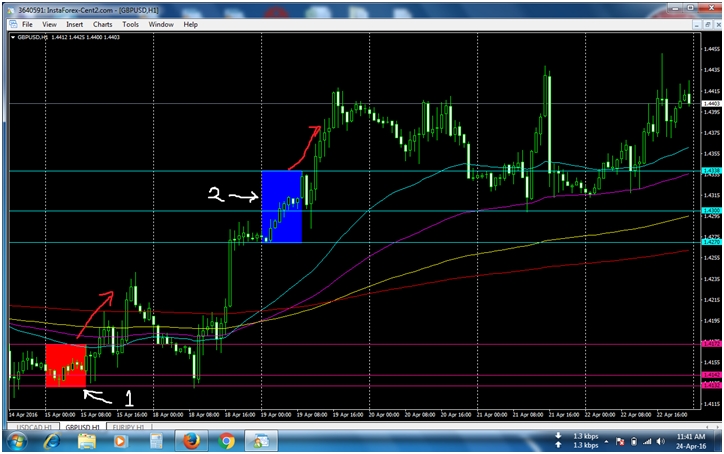Click the MetaTrader taskbar button

coord(261,441)
